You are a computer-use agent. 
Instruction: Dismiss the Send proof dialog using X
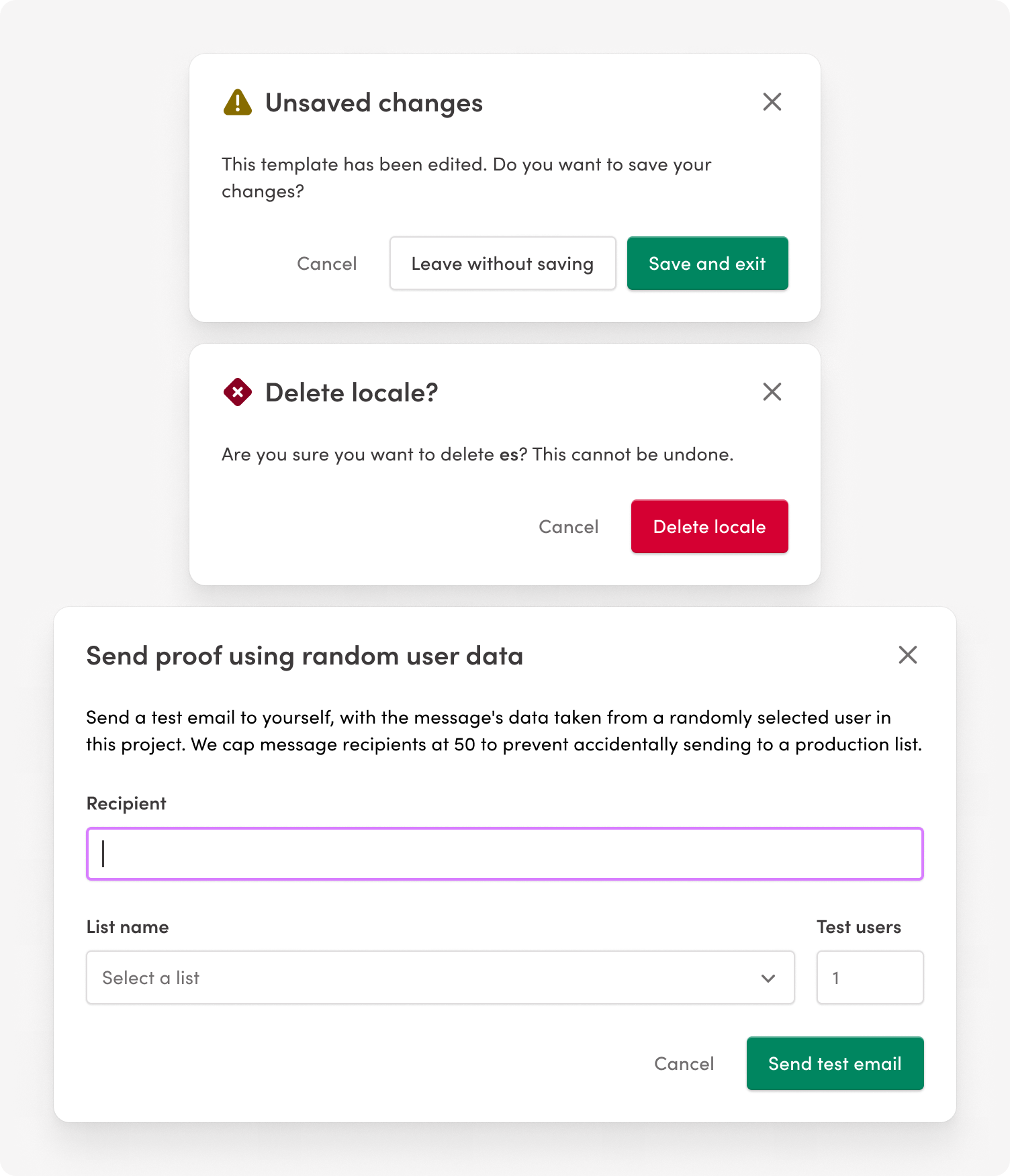click(x=908, y=654)
